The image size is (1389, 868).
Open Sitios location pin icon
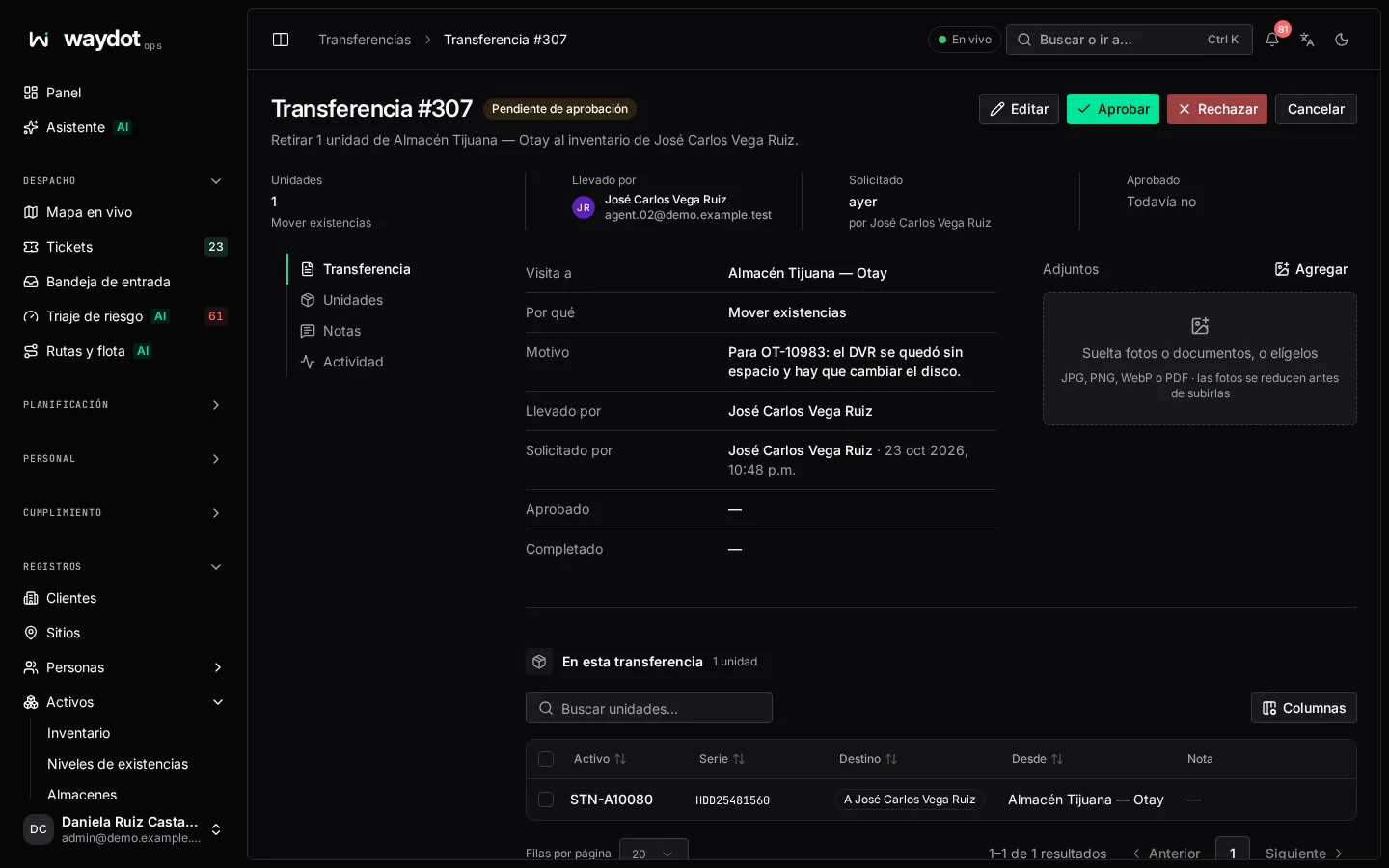pos(31,633)
